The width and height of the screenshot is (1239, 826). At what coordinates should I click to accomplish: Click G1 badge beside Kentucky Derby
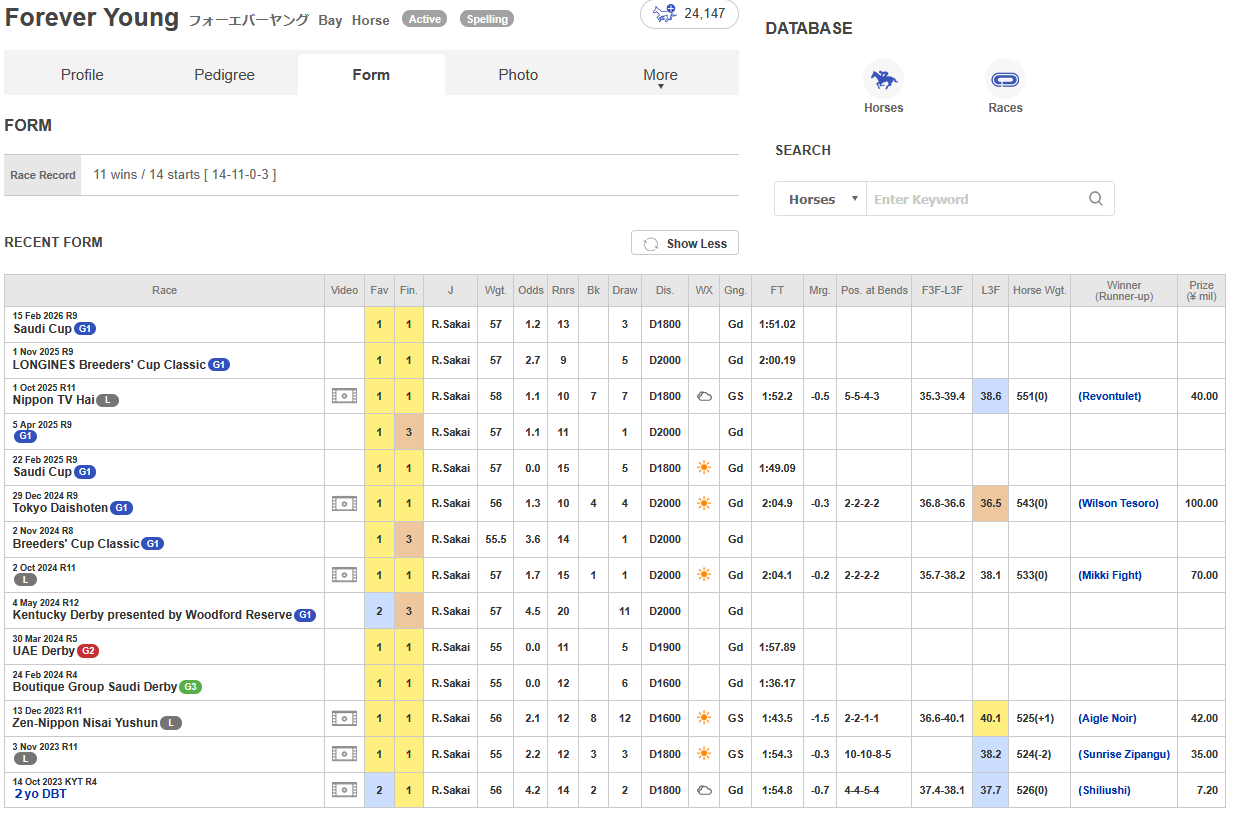pos(305,615)
